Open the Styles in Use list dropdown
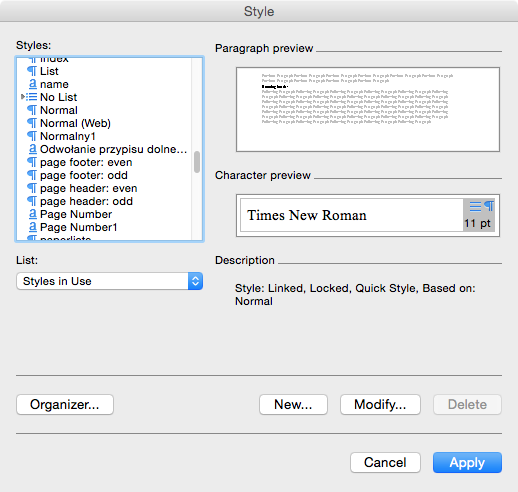Screen dimensions: 518x492 109,281
